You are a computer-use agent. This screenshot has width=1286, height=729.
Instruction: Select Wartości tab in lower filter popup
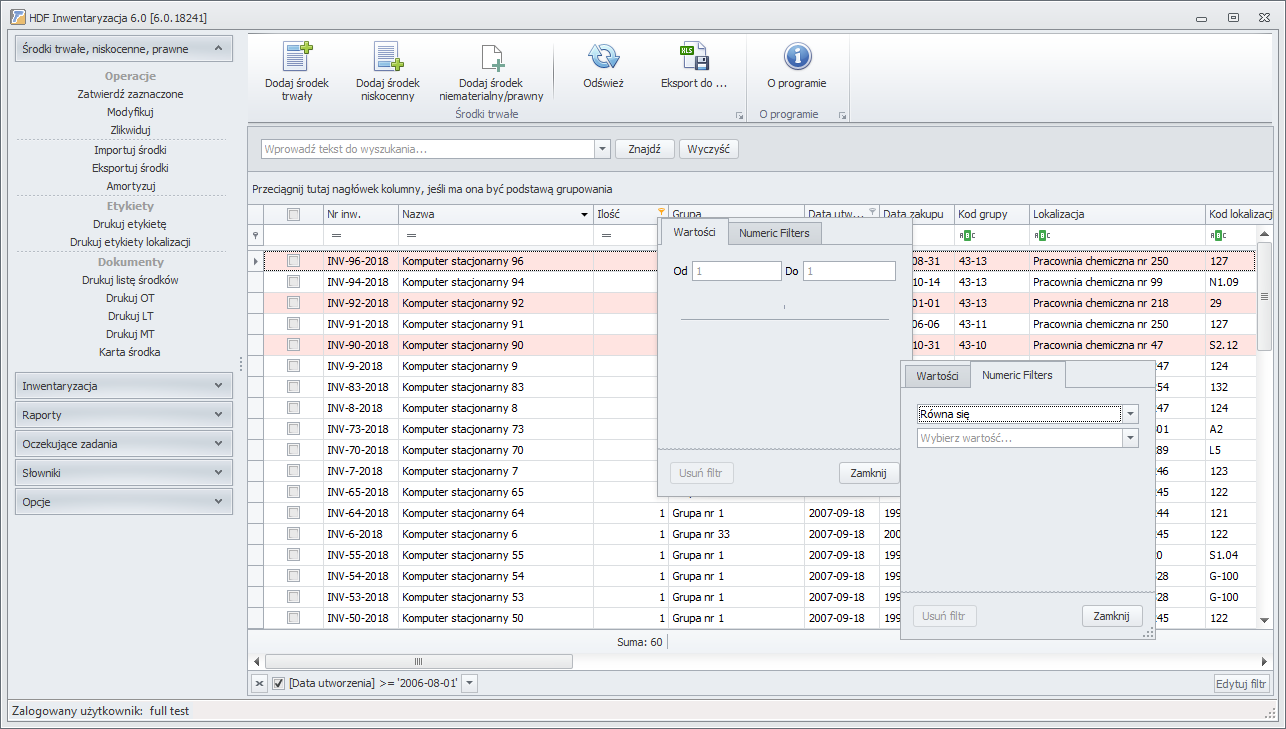pyautogui.click(x=937, y=376)
